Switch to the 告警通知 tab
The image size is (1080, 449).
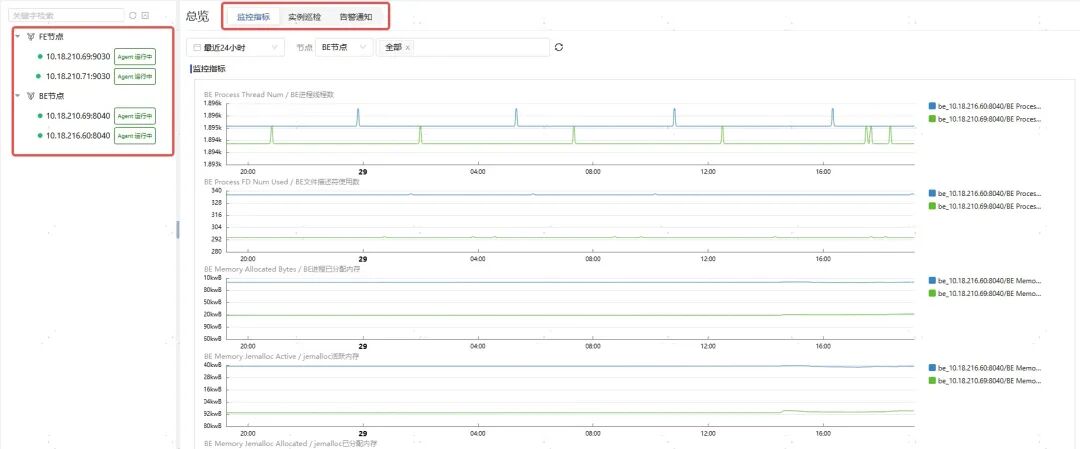pos(356,17)
